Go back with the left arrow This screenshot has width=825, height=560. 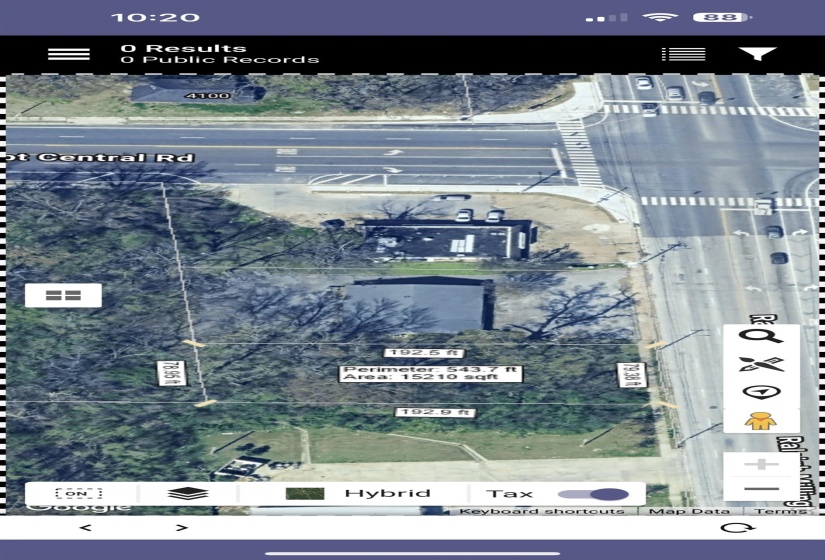(85, 528)
